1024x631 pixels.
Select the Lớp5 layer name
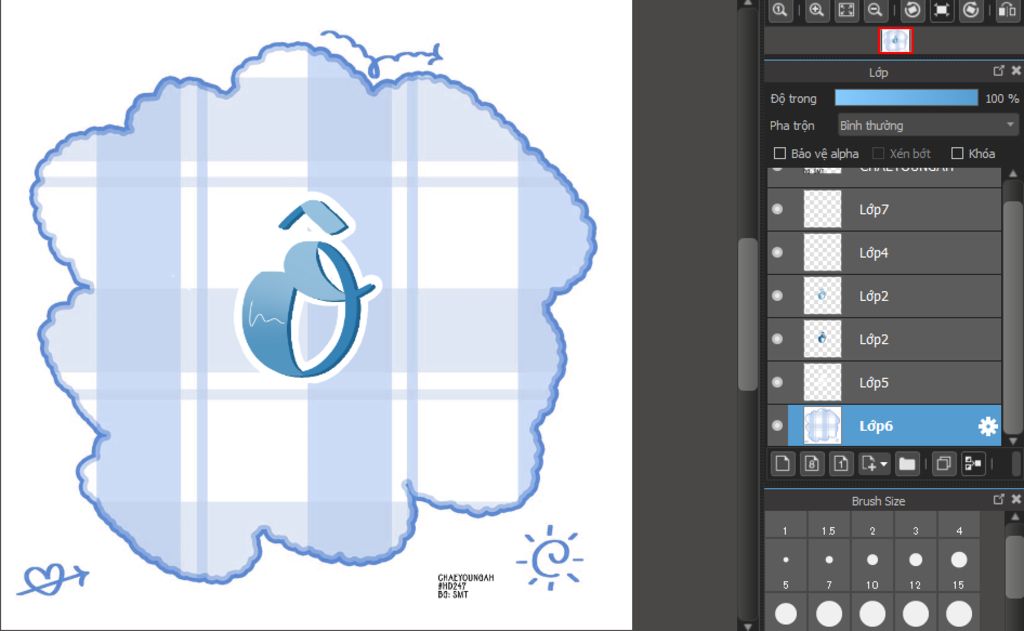[874, 383]
